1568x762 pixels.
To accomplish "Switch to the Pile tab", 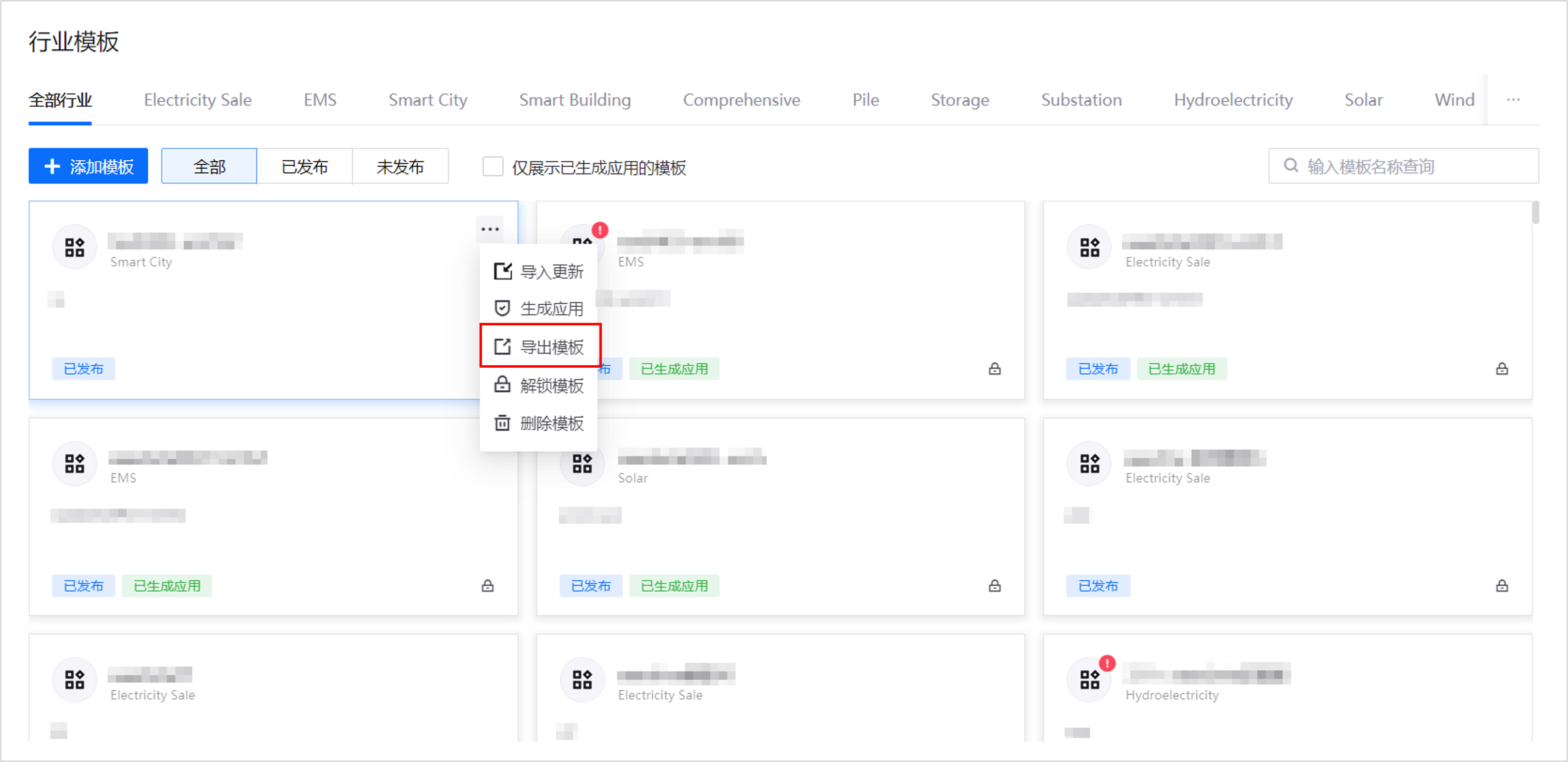I will [865, 100].
